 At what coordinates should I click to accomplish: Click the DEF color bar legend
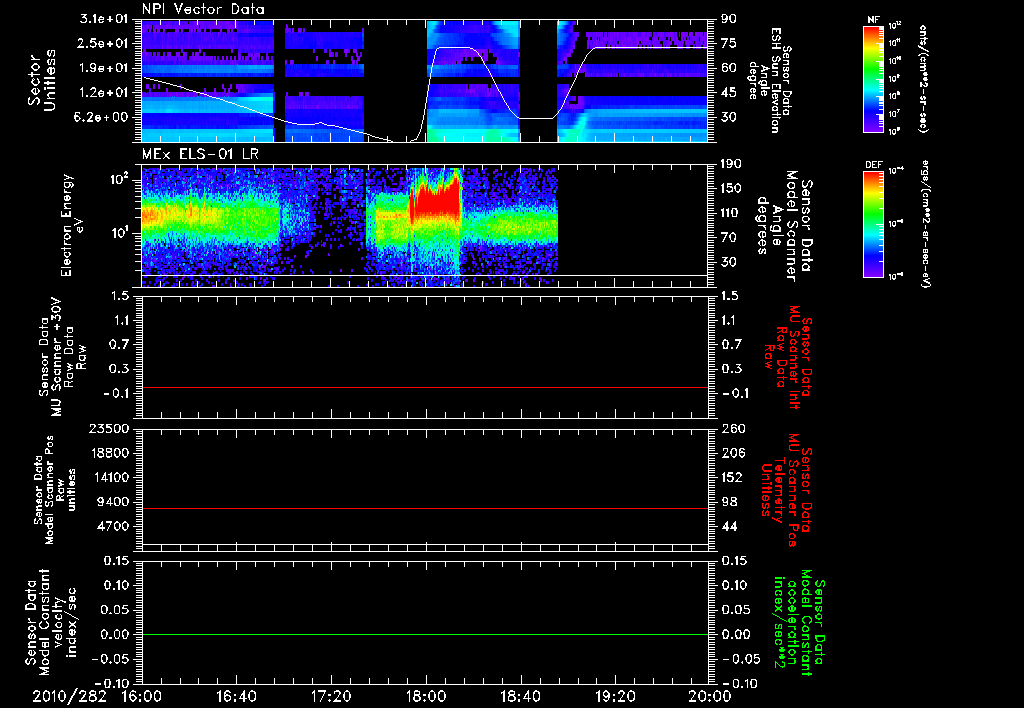873,224
